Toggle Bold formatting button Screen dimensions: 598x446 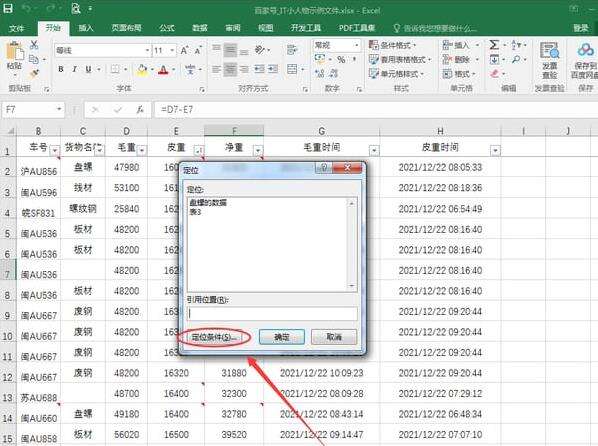click(61, 69)
